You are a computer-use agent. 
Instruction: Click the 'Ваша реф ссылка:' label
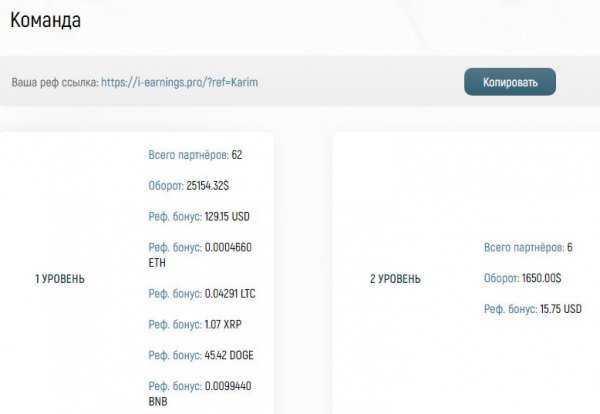(55, 82)
